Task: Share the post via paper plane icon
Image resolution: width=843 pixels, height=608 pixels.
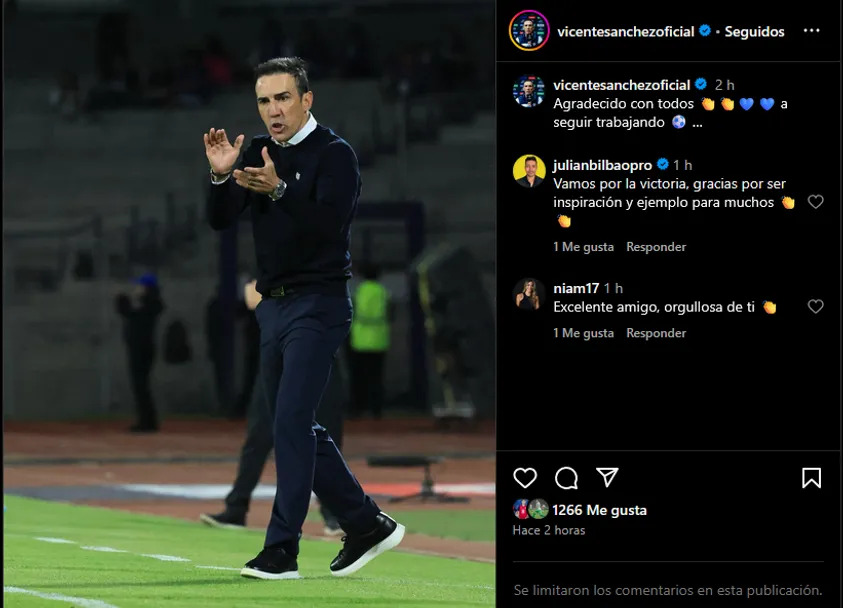Action: (x=607, y=478)
